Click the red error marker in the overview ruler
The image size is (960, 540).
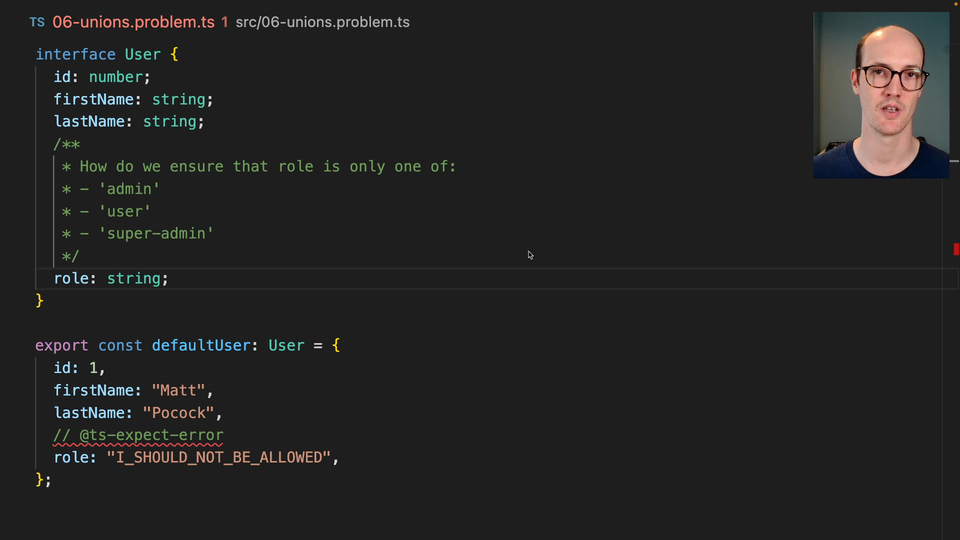(956, 249)
